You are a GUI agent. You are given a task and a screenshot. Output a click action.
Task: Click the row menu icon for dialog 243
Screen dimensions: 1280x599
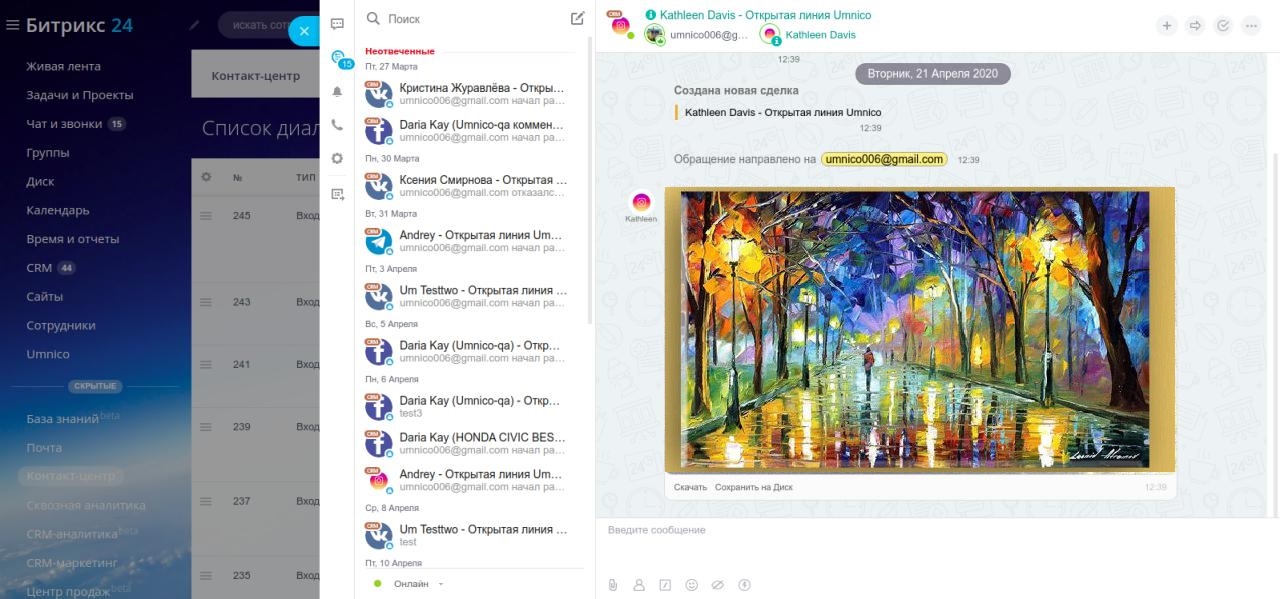(207, 302)
